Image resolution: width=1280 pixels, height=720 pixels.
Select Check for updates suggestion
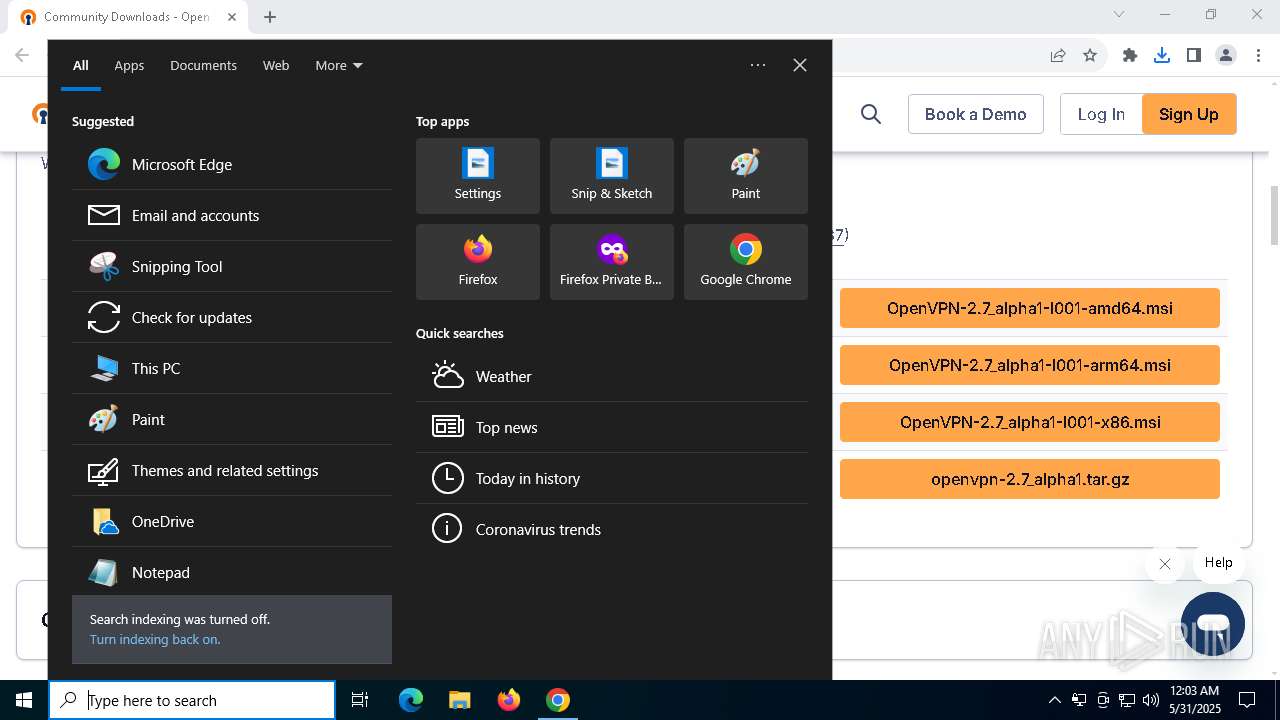pyautogui.click(x=232, y=318)
